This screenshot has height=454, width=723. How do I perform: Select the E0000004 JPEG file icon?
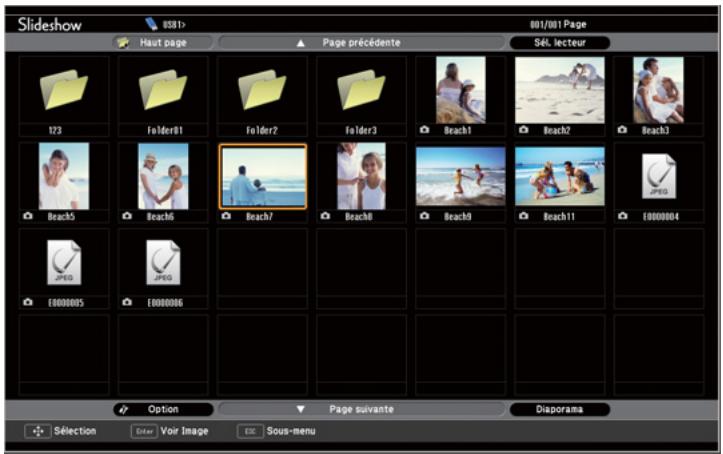pos(659,176)
